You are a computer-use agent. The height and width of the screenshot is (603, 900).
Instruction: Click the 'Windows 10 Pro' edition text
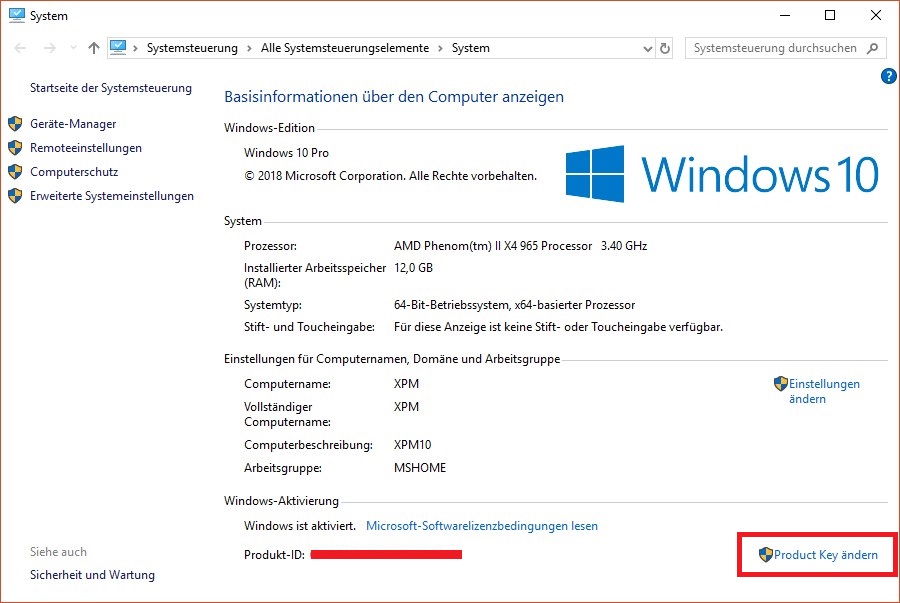286,153
